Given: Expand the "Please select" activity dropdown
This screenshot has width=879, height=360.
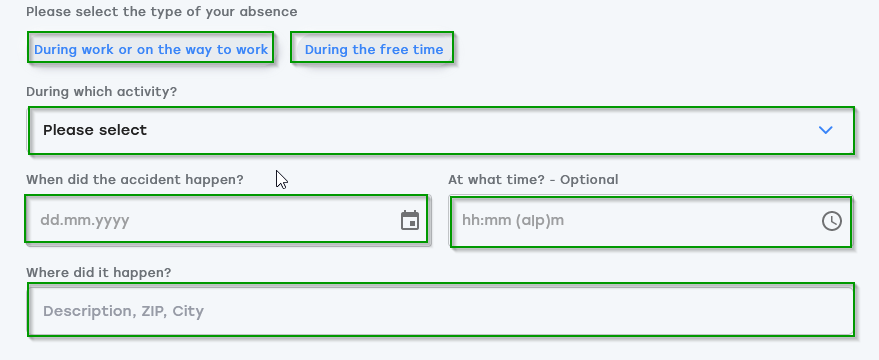Looking at the screenshot, I should pos(441,130).
